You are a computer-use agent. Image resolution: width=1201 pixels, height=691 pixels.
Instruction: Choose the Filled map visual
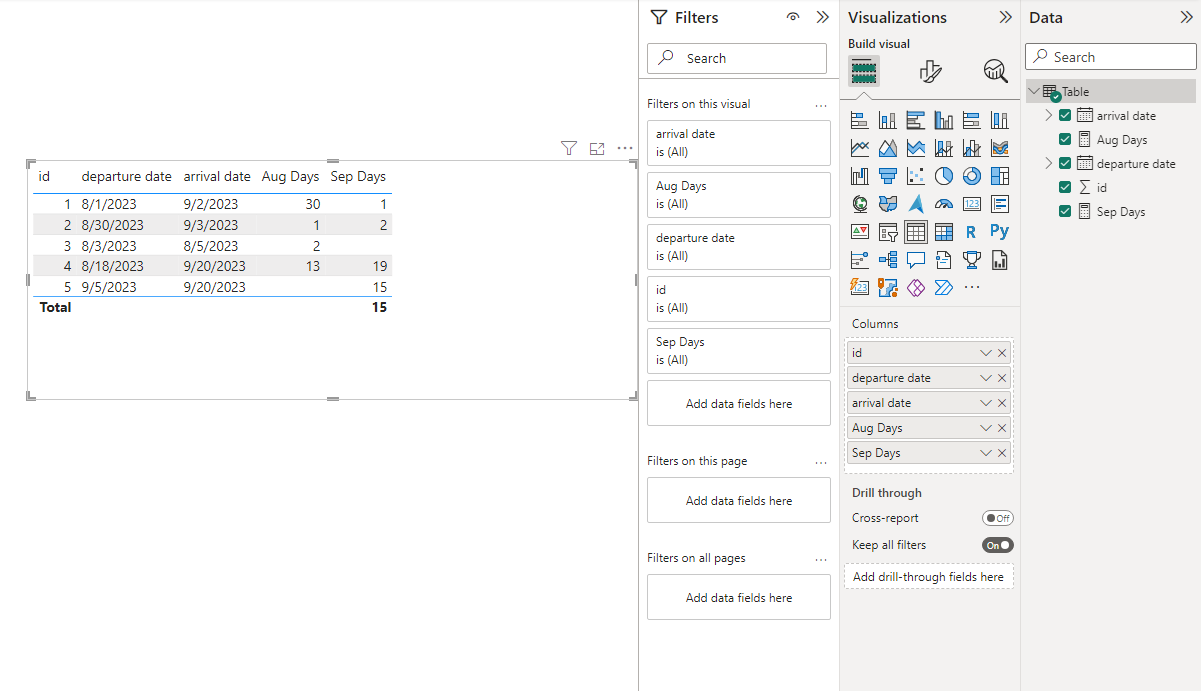tap(887, 204)
